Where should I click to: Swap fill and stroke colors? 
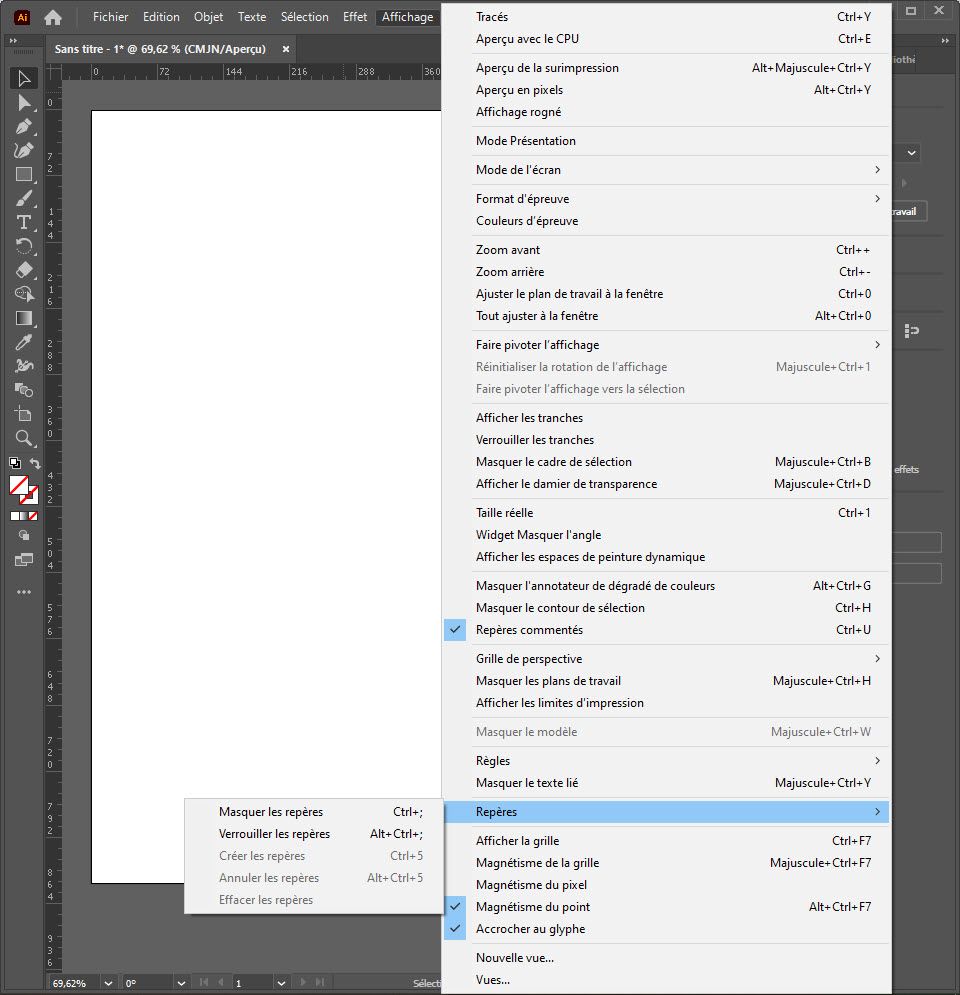tap(35, 464)
